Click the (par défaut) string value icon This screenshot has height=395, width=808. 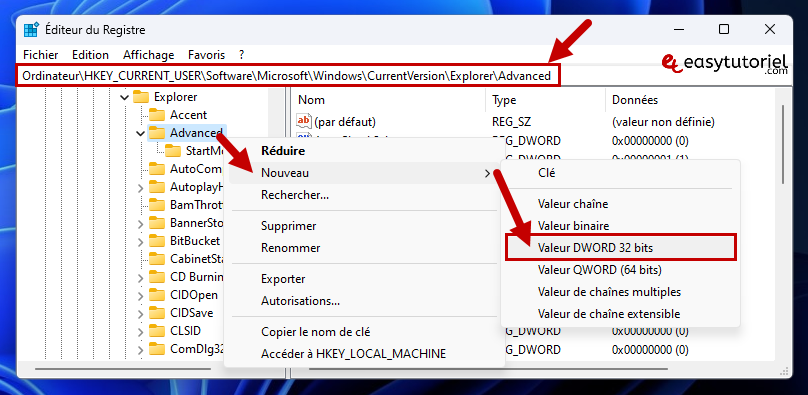tap(305, 122)
